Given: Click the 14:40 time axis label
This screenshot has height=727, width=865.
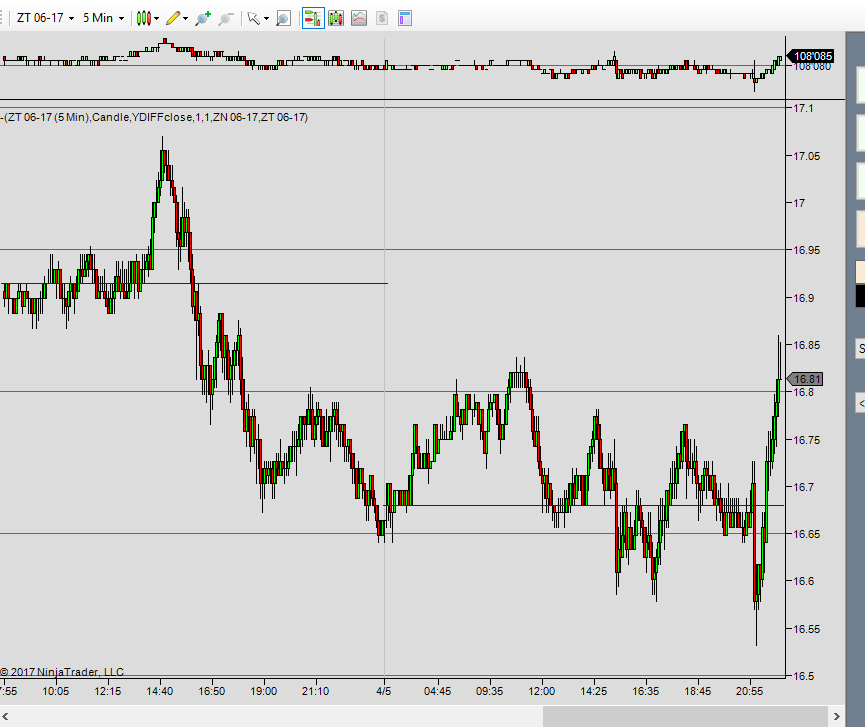Looking at the screenshot, I should click(159, 691).
